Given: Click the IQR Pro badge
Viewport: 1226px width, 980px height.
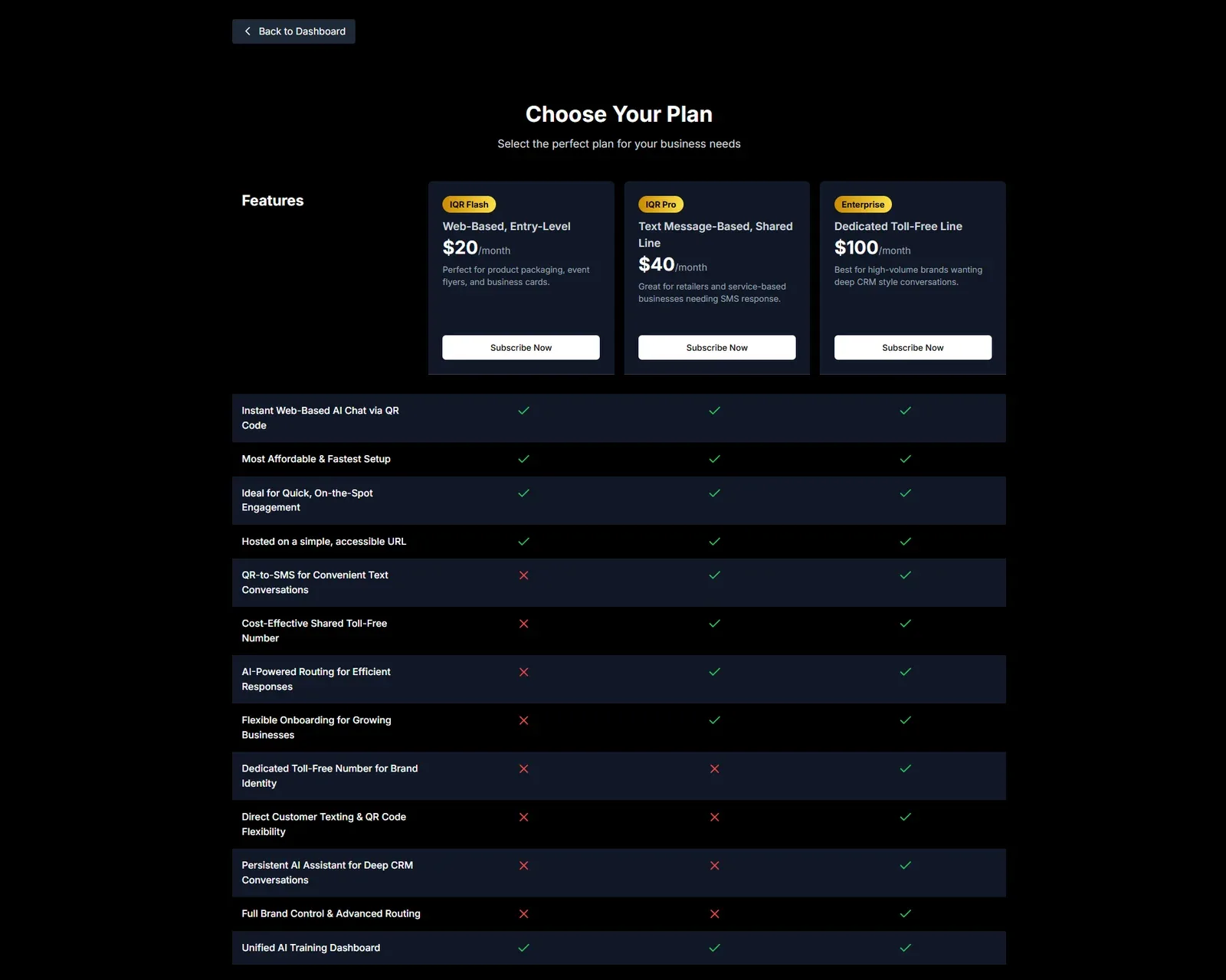Looking at the screenshot, I should click(x=661, y=205).
